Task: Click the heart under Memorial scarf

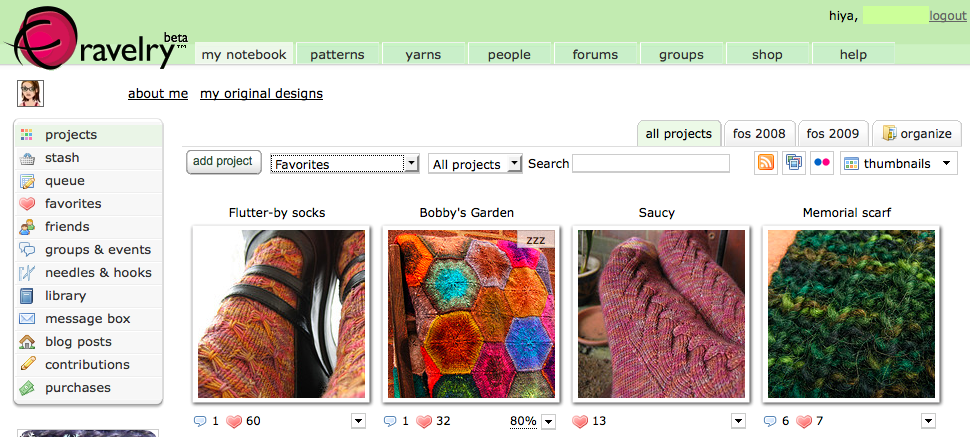Action: point(804,422)
